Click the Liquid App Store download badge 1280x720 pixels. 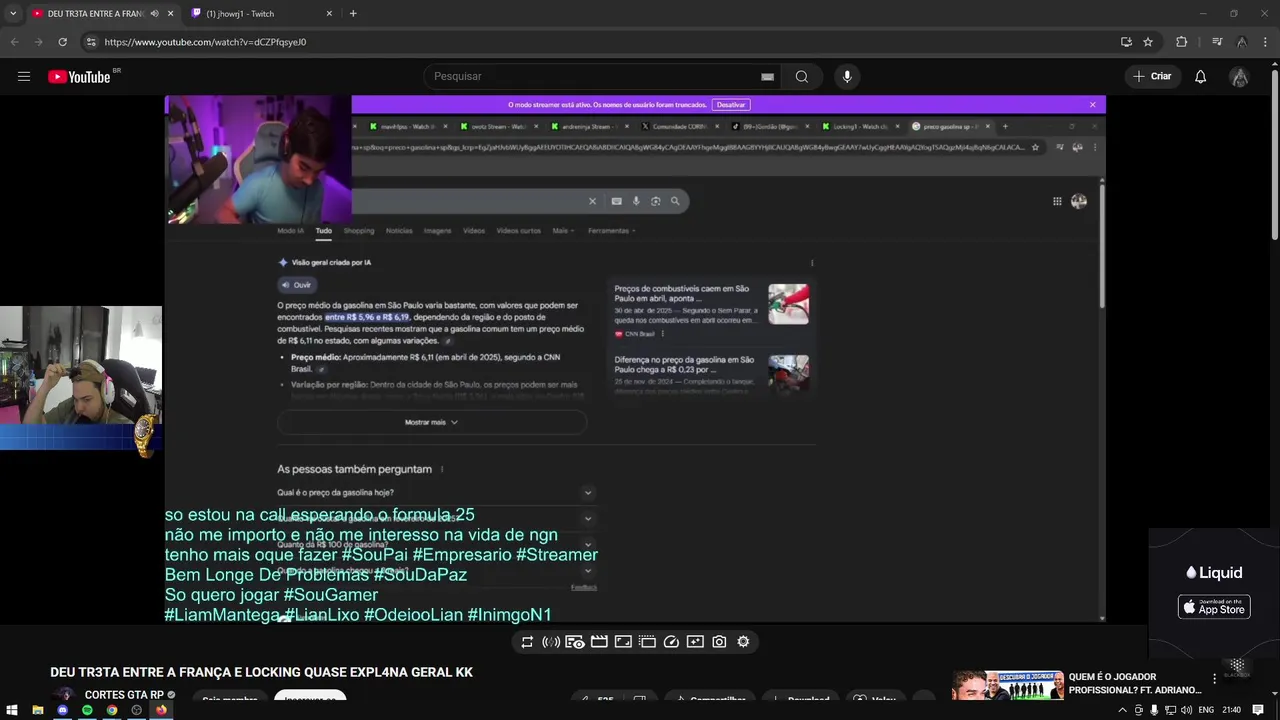1214,607
